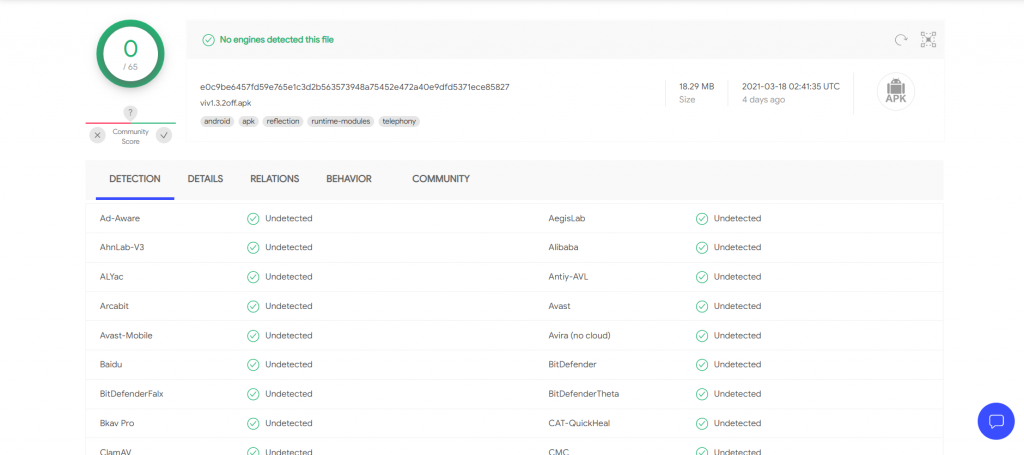Click the reanalyze refresh icon

(x=901, y=40)
